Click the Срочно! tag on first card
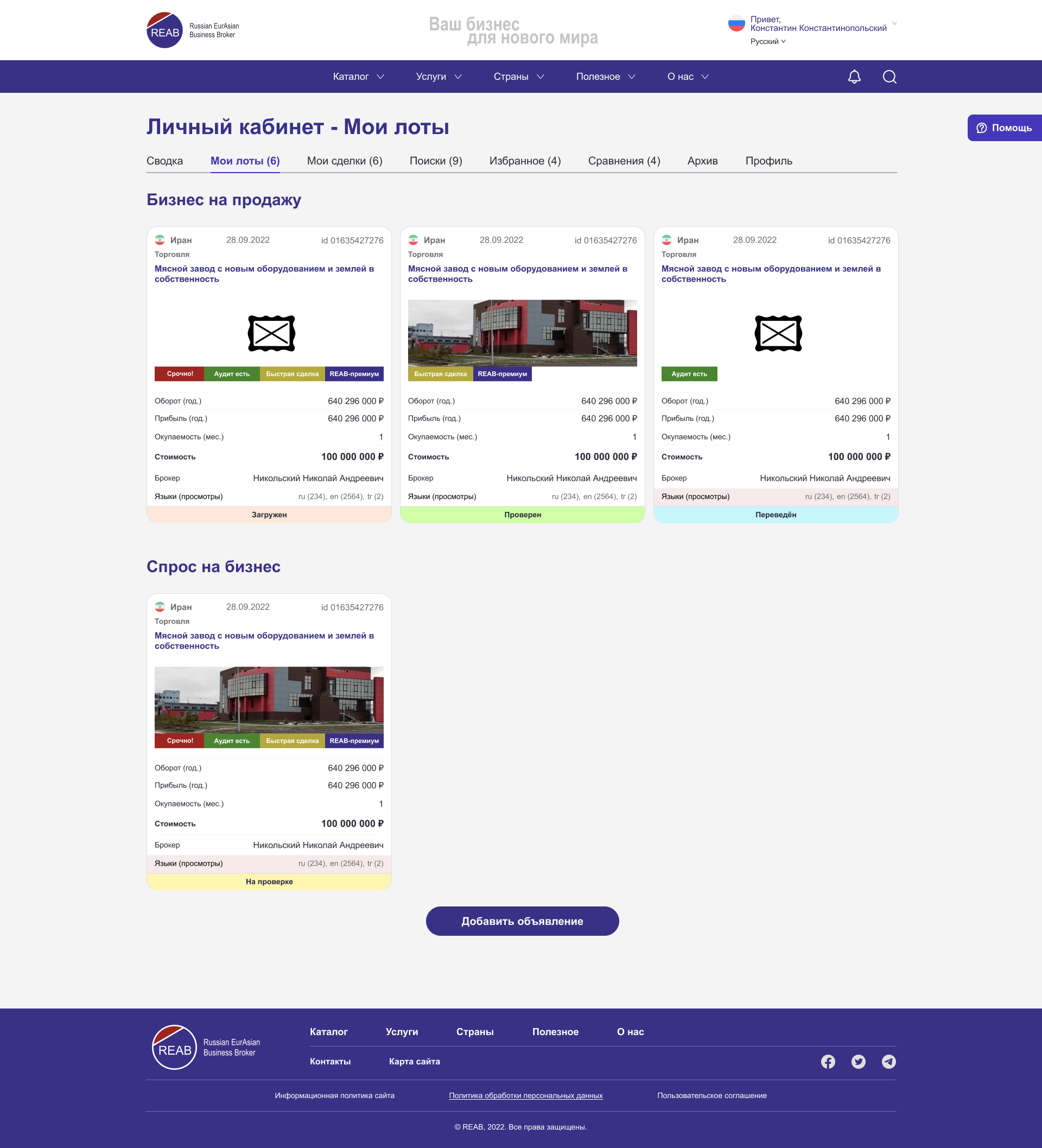Screen dimensions: 1042x1148 coord(180,374)
